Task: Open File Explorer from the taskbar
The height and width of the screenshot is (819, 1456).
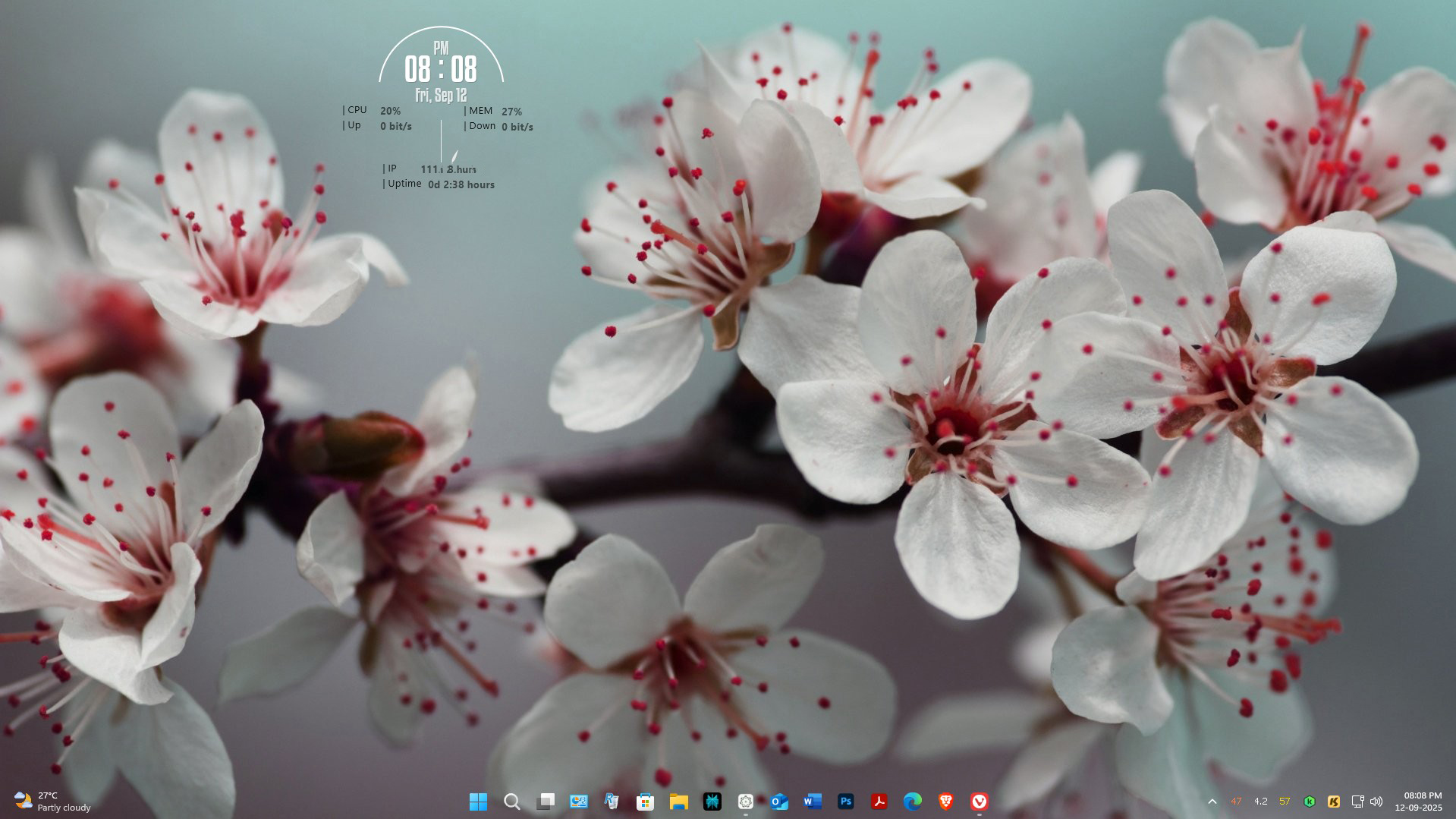Action: [x=678, y=802]
